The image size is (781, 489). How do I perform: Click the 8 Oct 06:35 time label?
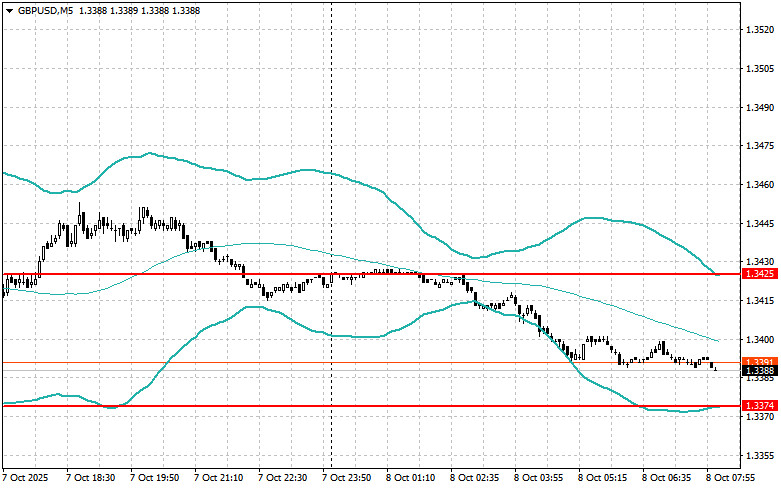tap(666, 478)
